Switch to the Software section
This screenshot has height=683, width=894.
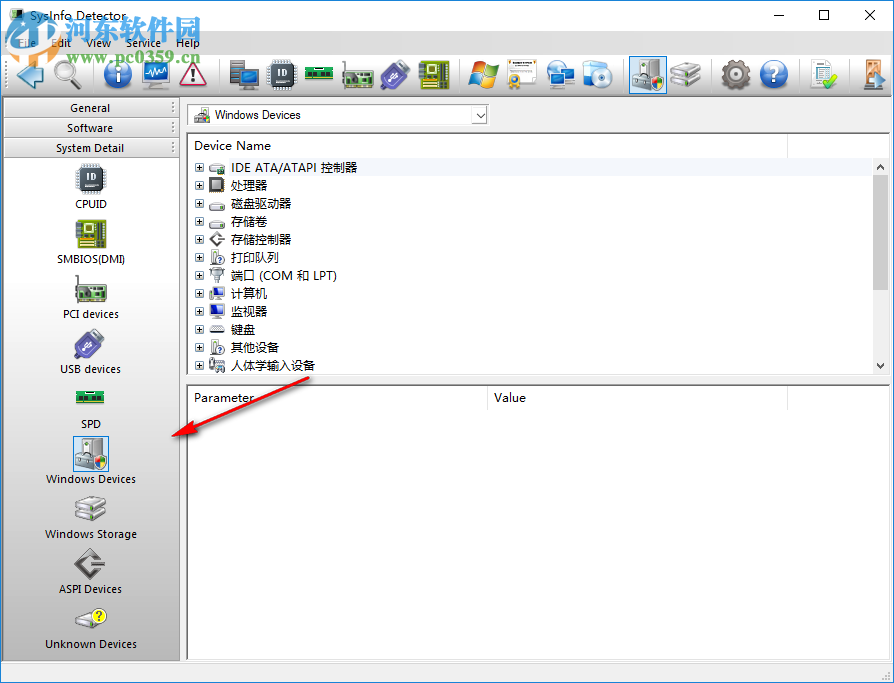90,127
